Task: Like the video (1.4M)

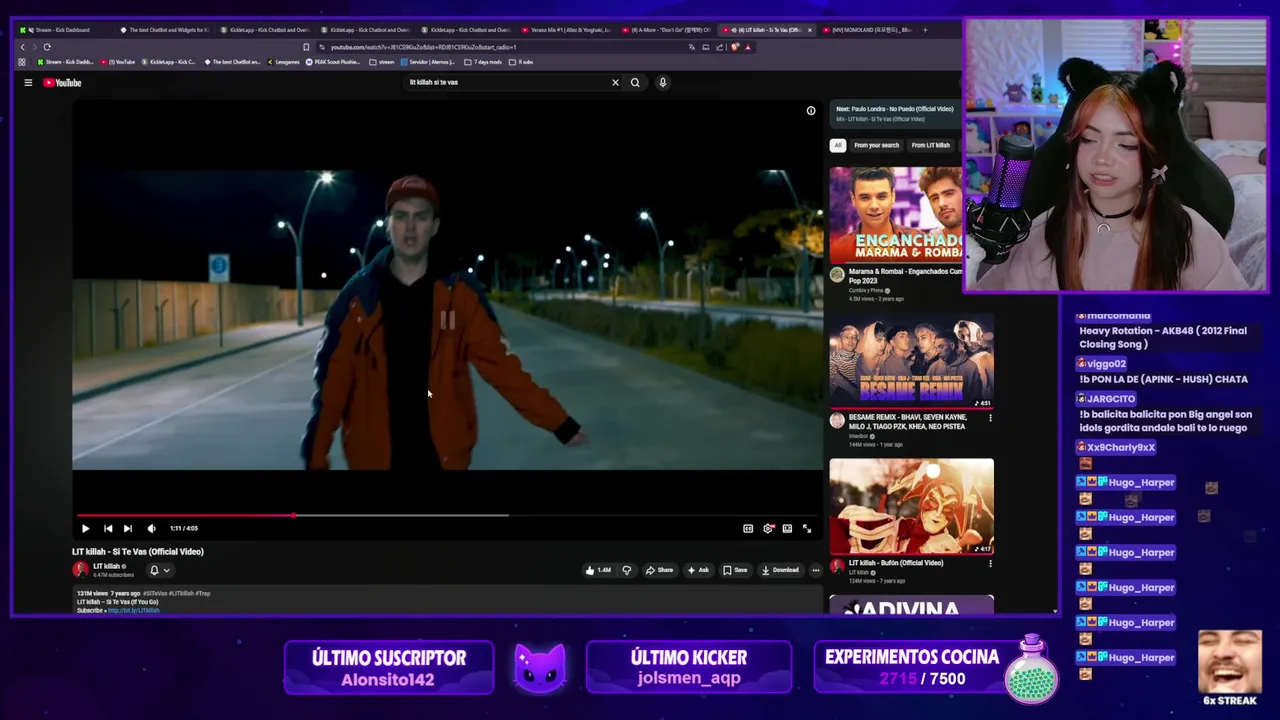Action: coord(598,570)
